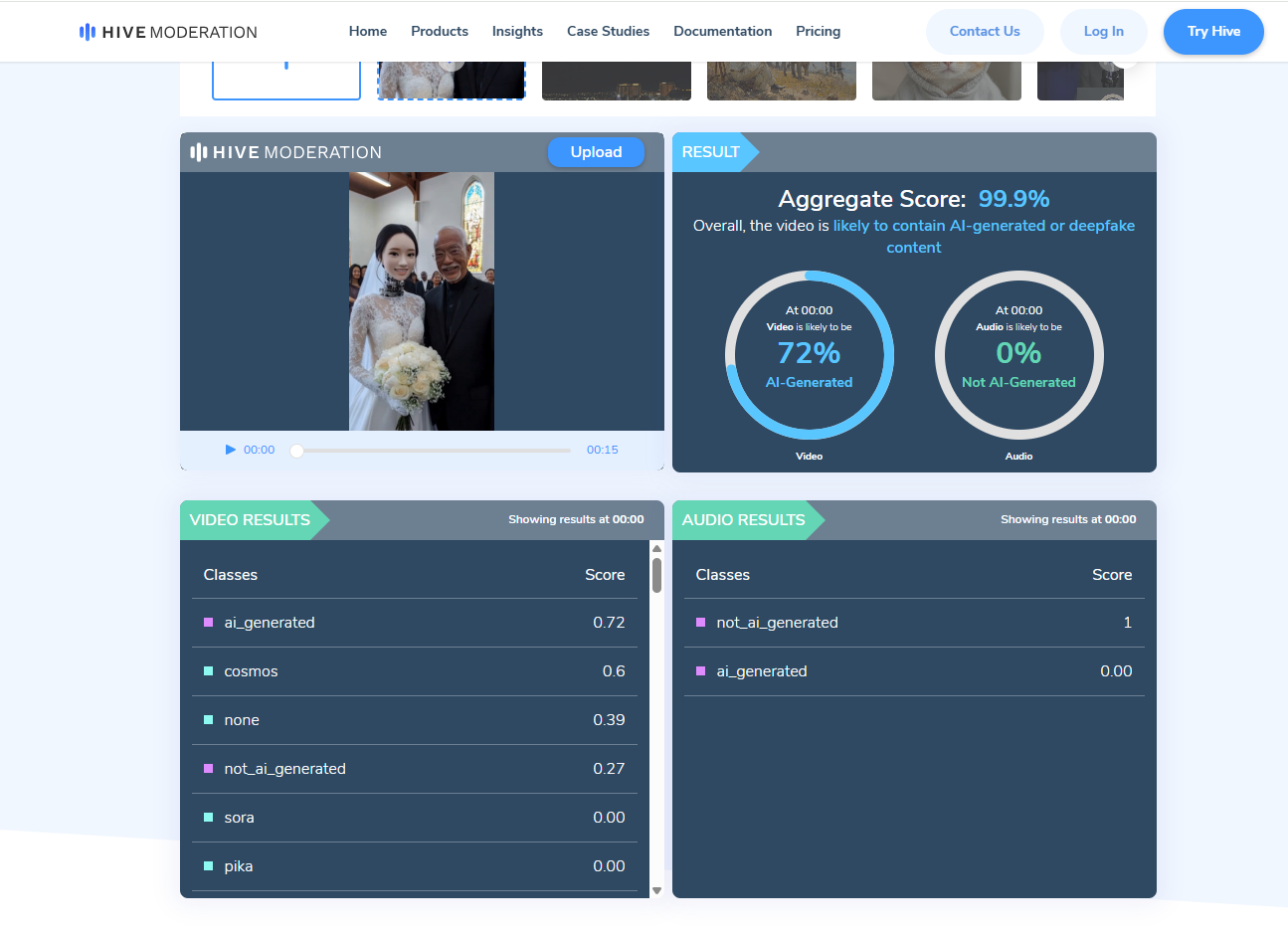The height and width of the screenshot is (936, 1288).
Task: Open the Pricing page
Action: click(818, 32)
